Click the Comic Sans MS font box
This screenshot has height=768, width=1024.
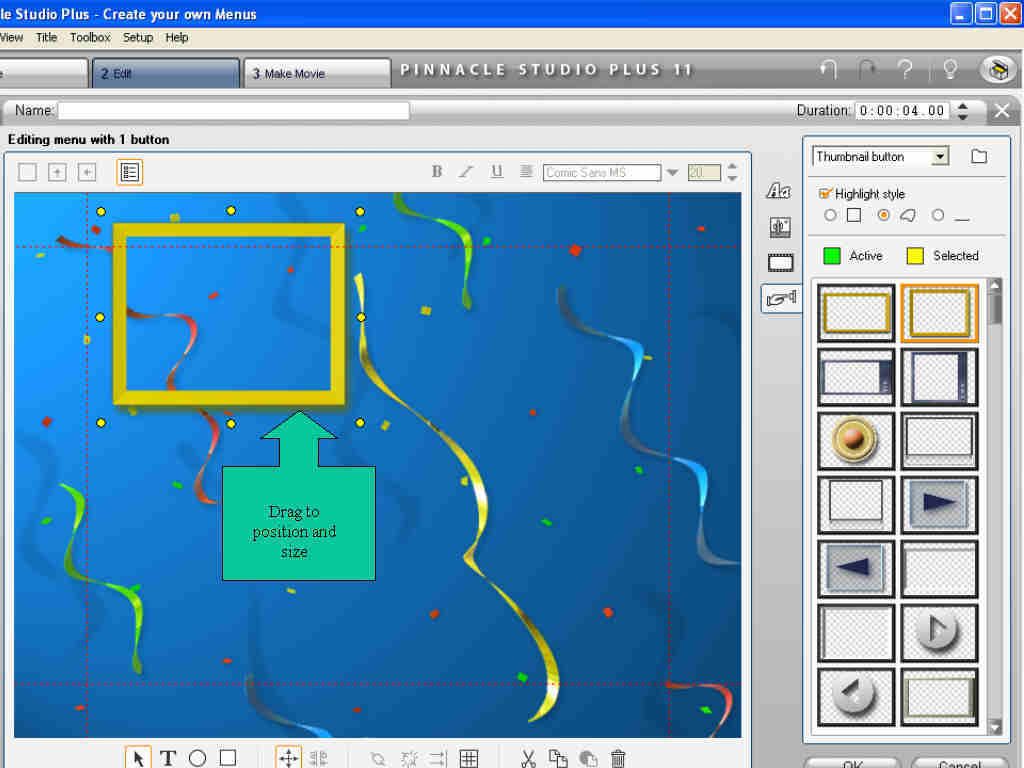pos(601,172)
